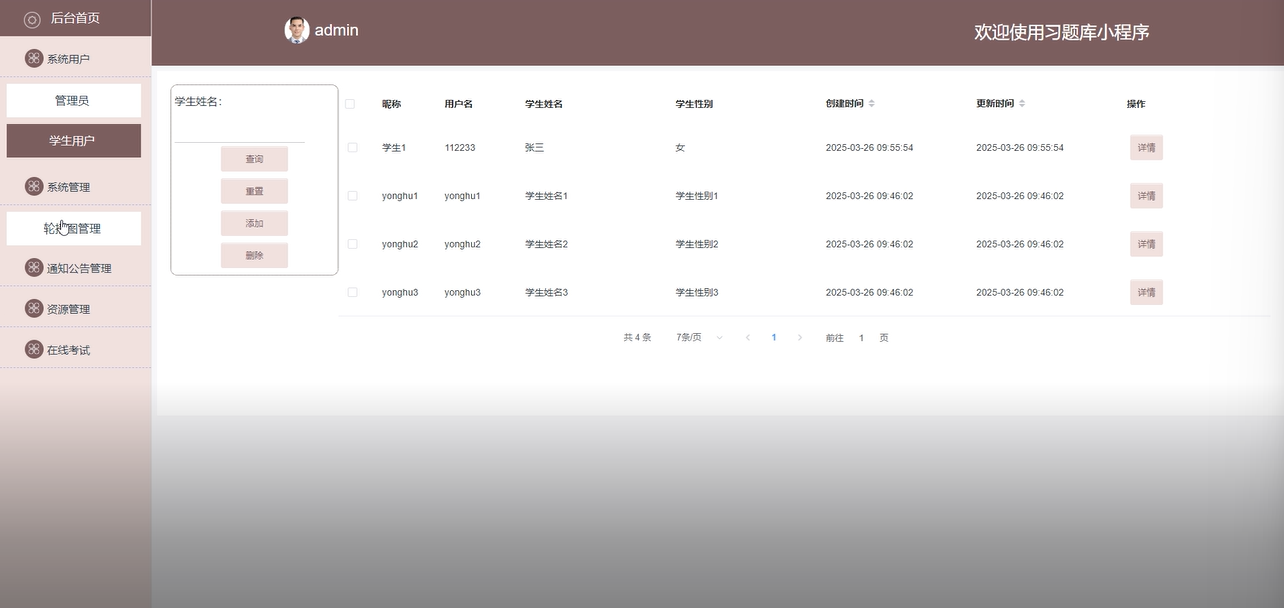Image resolution: width=1284 pixels, height=608 pixels.
Task: Expand the 通知公告管理 menu group
Action: coord(75,267)
